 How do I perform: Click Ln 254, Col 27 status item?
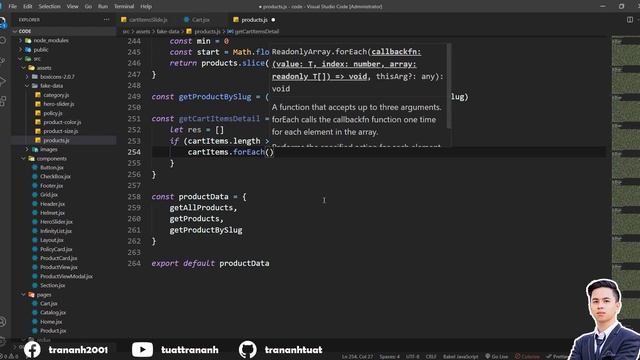(357, 356)
